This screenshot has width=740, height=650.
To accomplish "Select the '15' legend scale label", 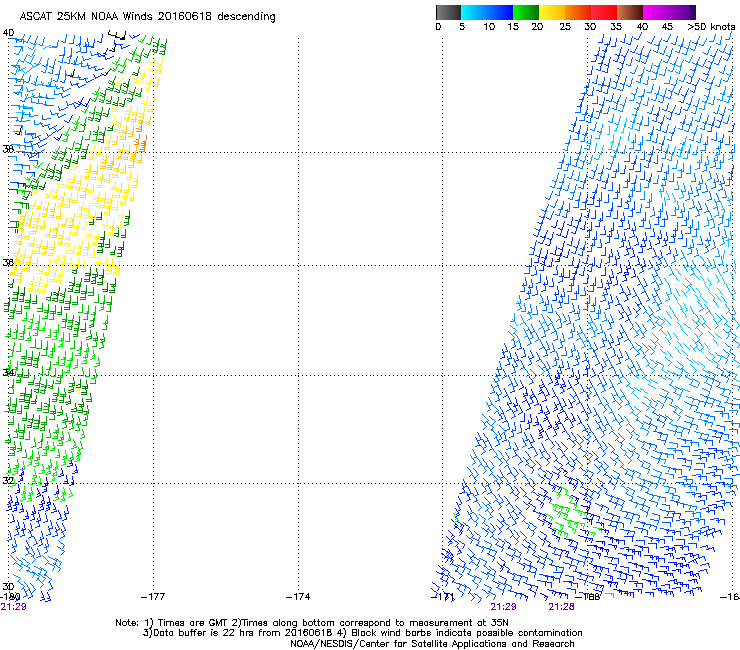I will coord(513,27).
